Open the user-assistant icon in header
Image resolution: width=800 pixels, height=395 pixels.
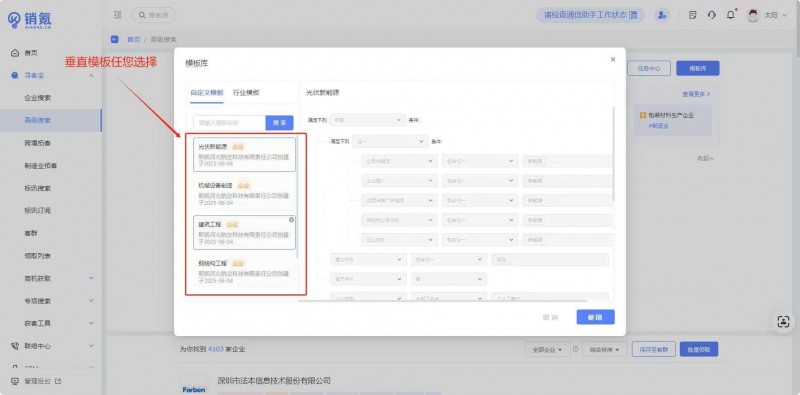pyautogui.click(x=662, y=15)
